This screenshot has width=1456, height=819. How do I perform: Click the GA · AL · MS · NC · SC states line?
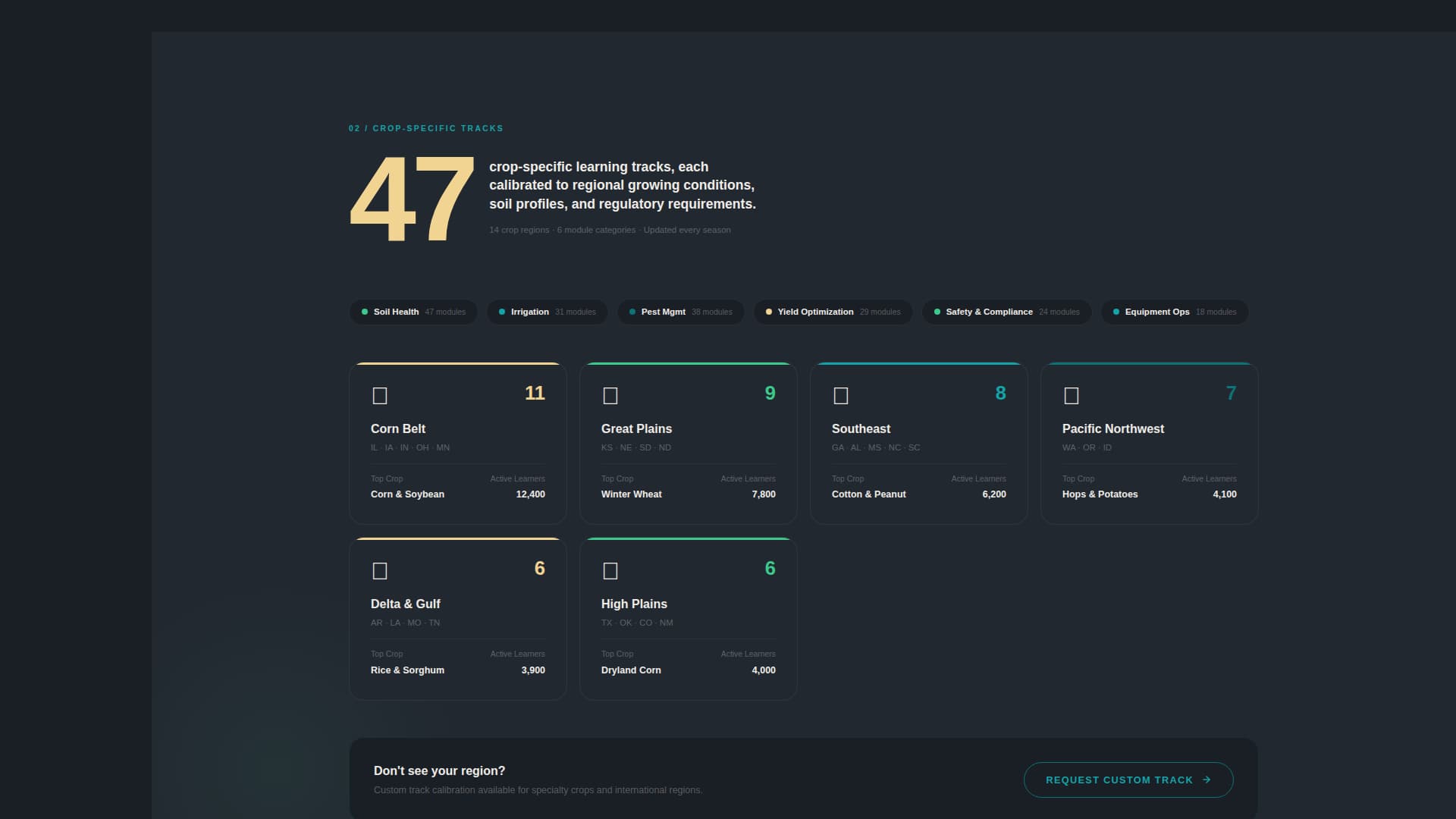click(x=876, y=447)
